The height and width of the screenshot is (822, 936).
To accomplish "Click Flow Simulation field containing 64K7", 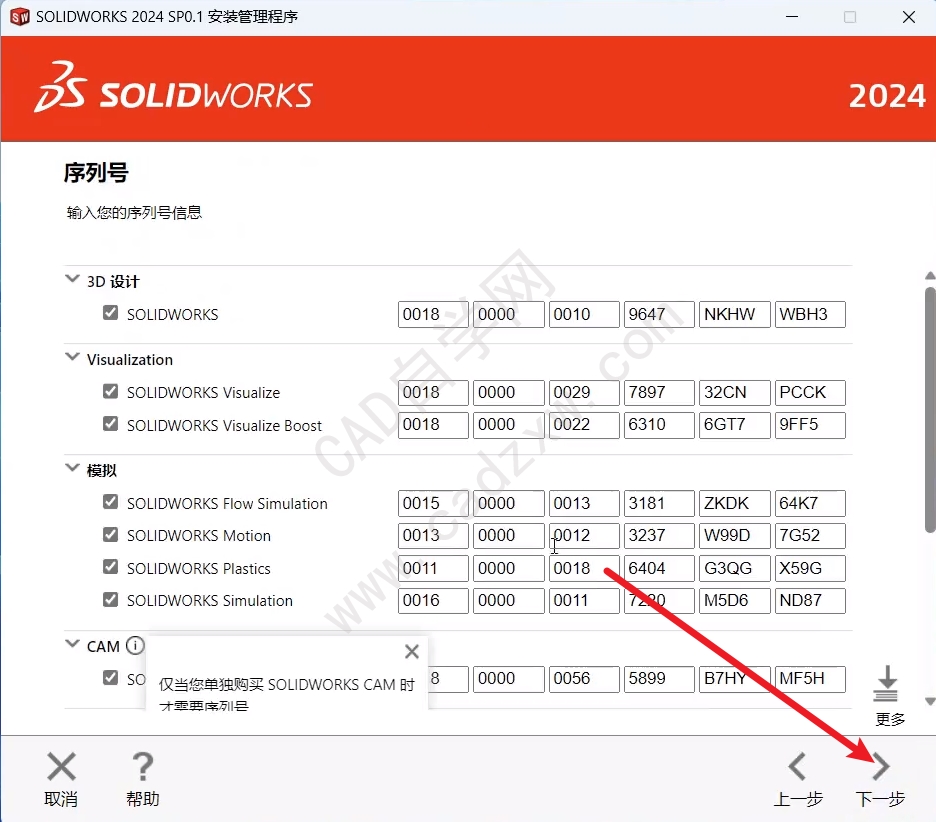I will click(x=810, y=503).
